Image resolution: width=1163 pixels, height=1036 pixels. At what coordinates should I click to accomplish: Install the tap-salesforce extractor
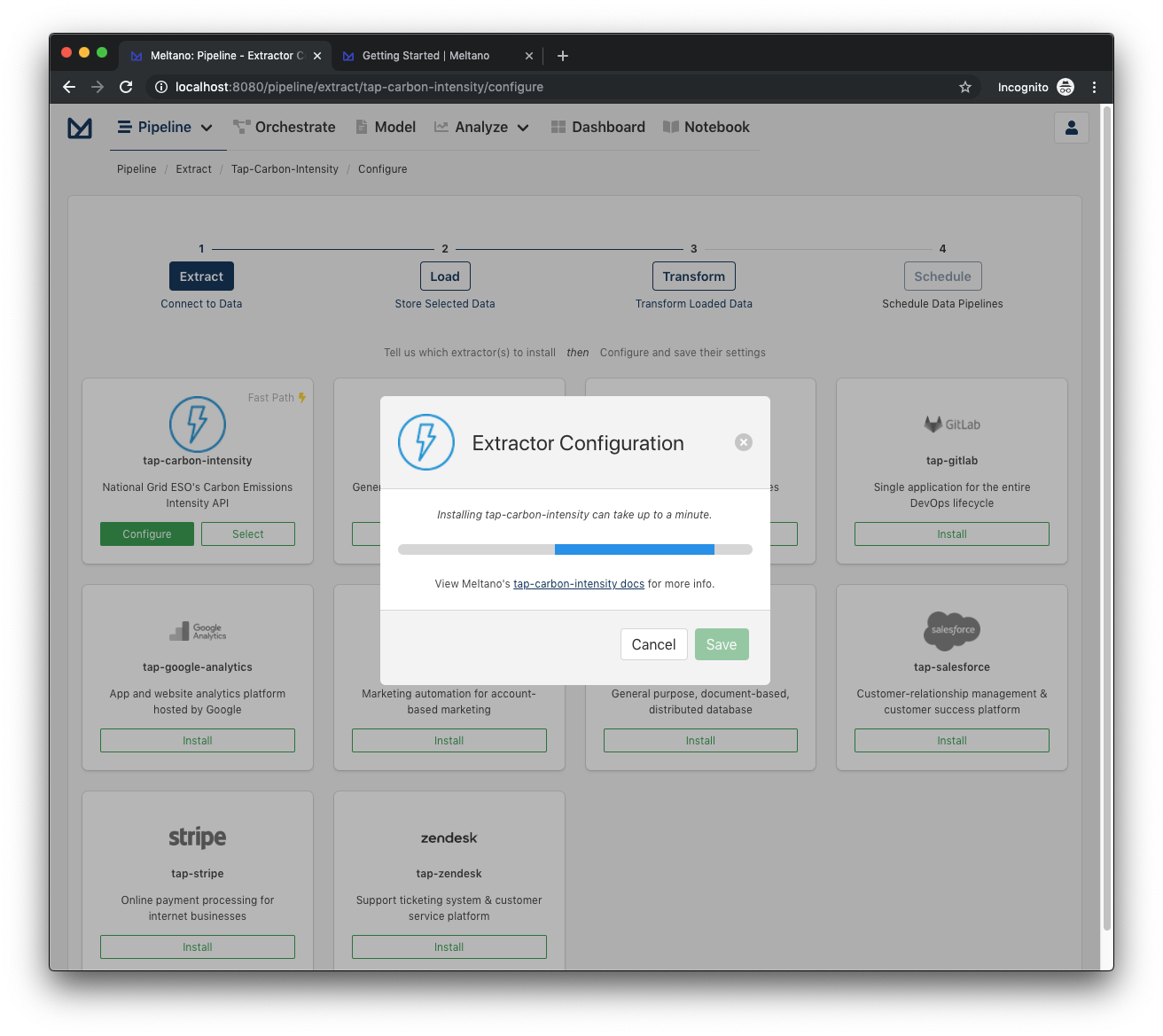click(x=952, y=741)
